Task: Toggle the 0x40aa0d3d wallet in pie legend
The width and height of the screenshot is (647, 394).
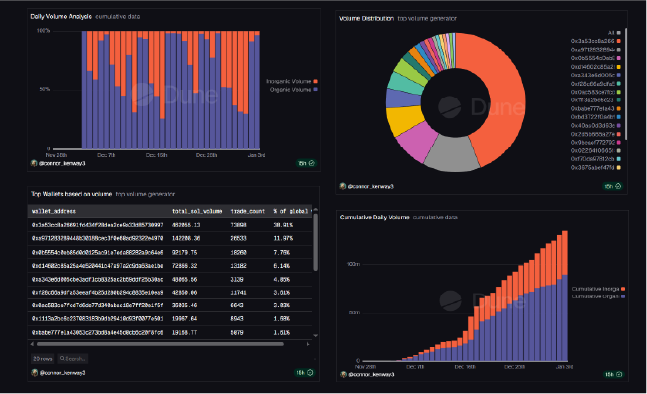Action: coord(595,125)
